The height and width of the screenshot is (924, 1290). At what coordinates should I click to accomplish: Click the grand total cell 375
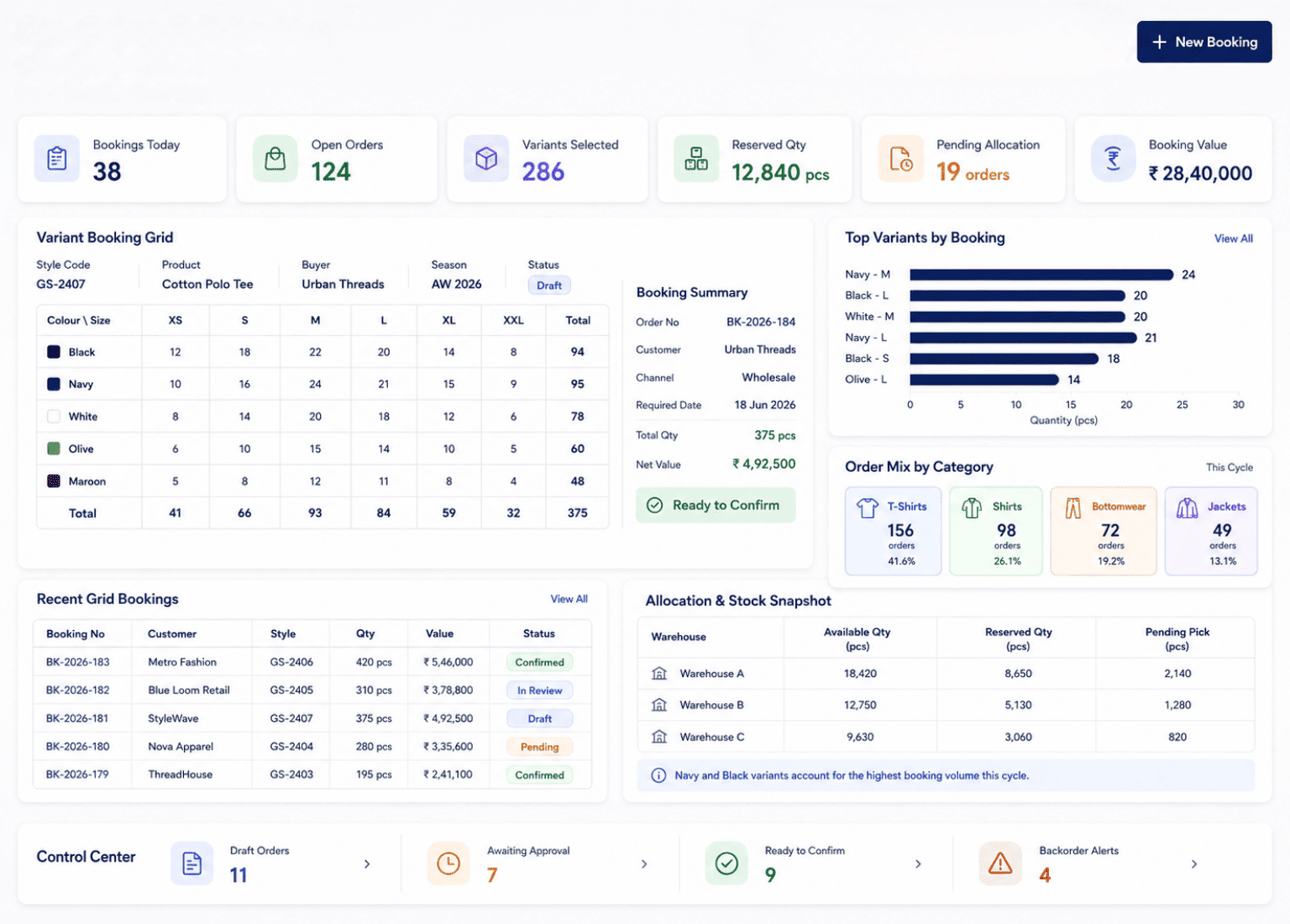tap(578, 512)
